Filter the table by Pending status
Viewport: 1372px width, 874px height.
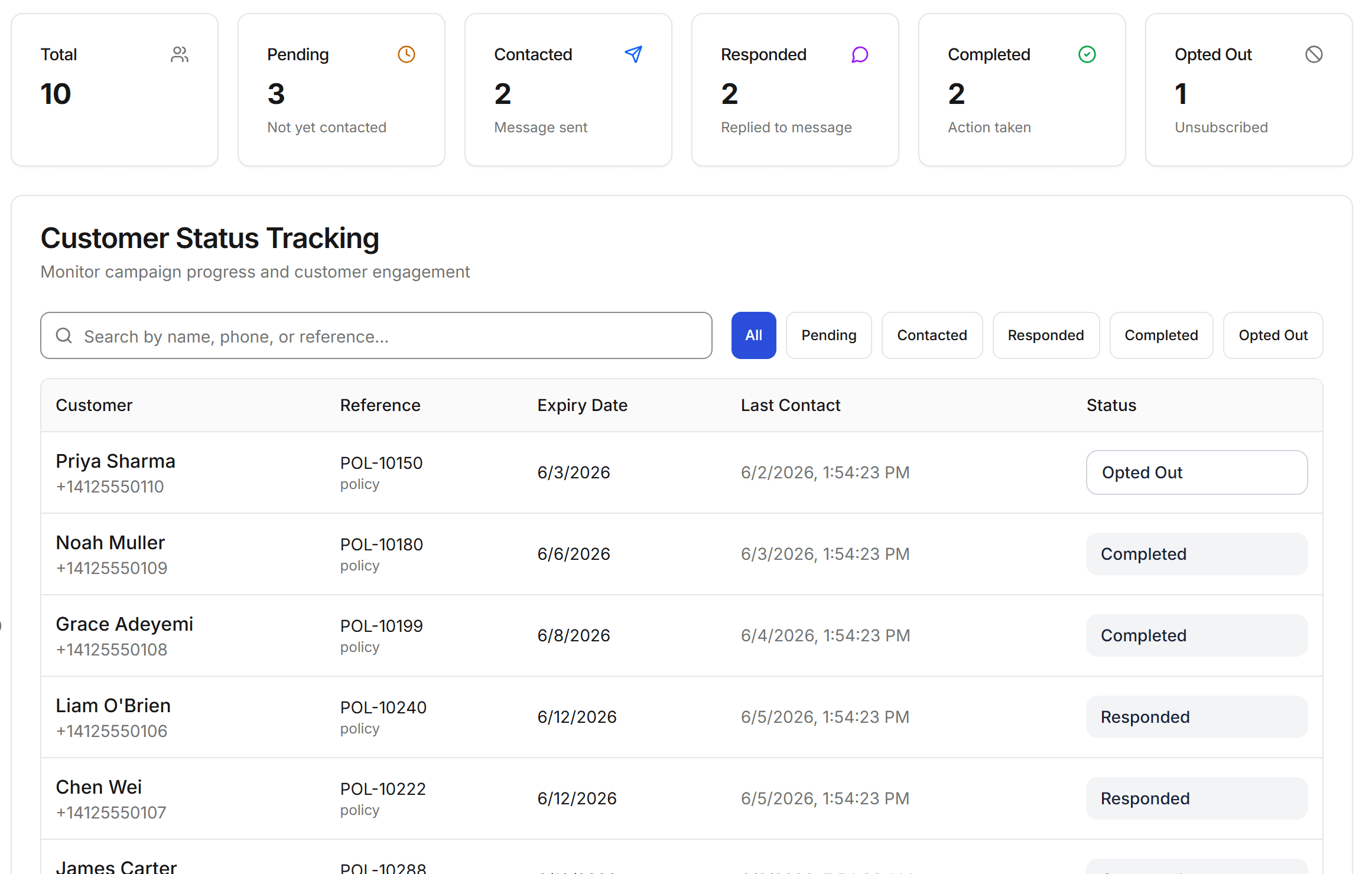(x=829, y=335)
